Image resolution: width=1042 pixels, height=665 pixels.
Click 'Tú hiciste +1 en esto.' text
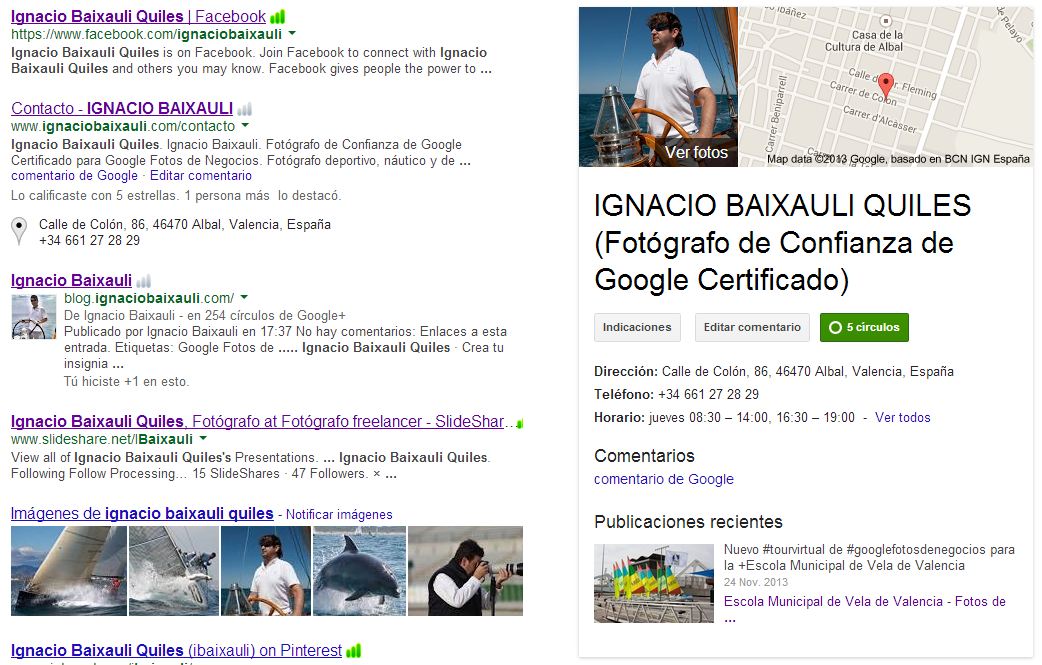[126, 381]
